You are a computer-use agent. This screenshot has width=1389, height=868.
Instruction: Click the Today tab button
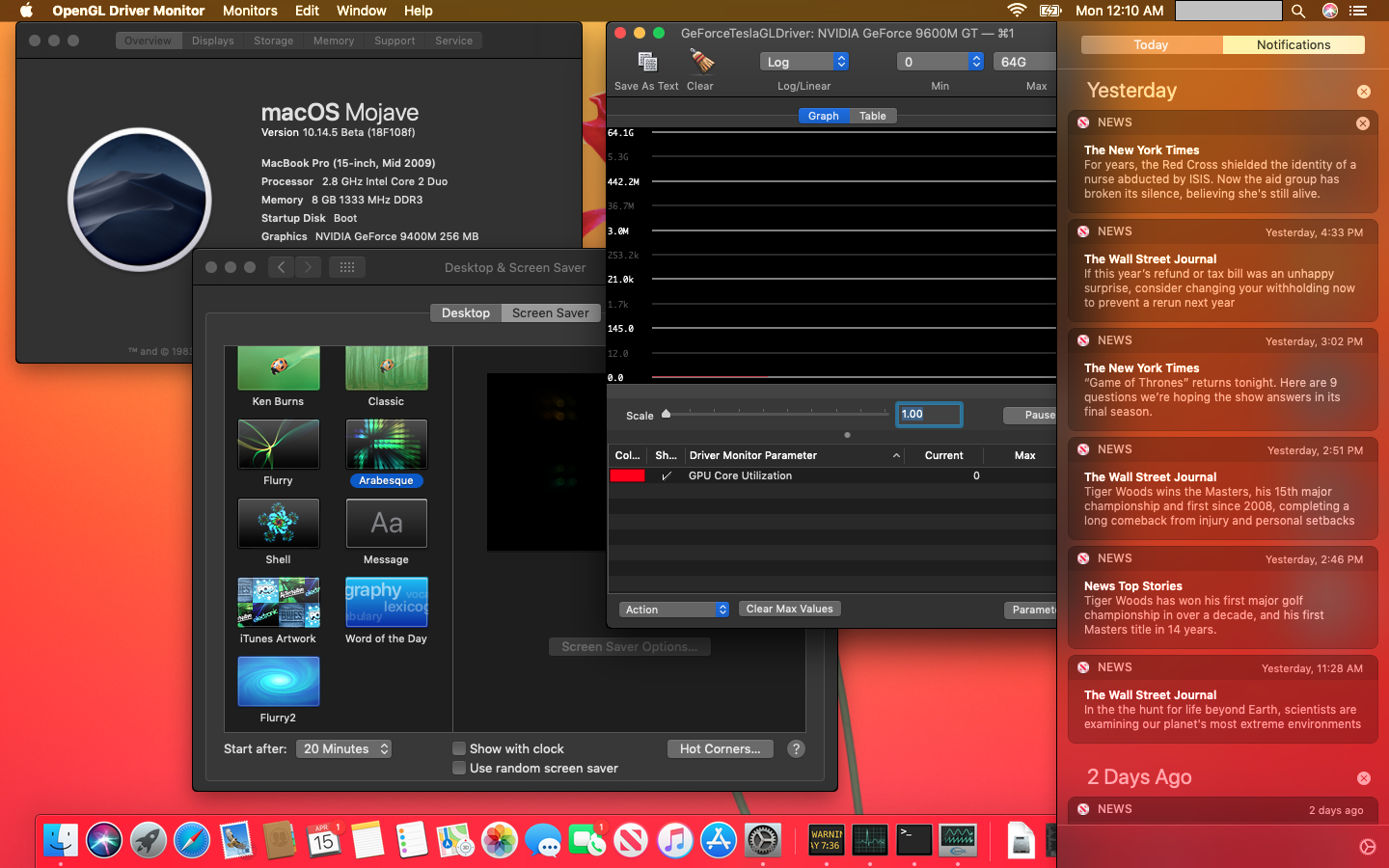coord(1151,44)
